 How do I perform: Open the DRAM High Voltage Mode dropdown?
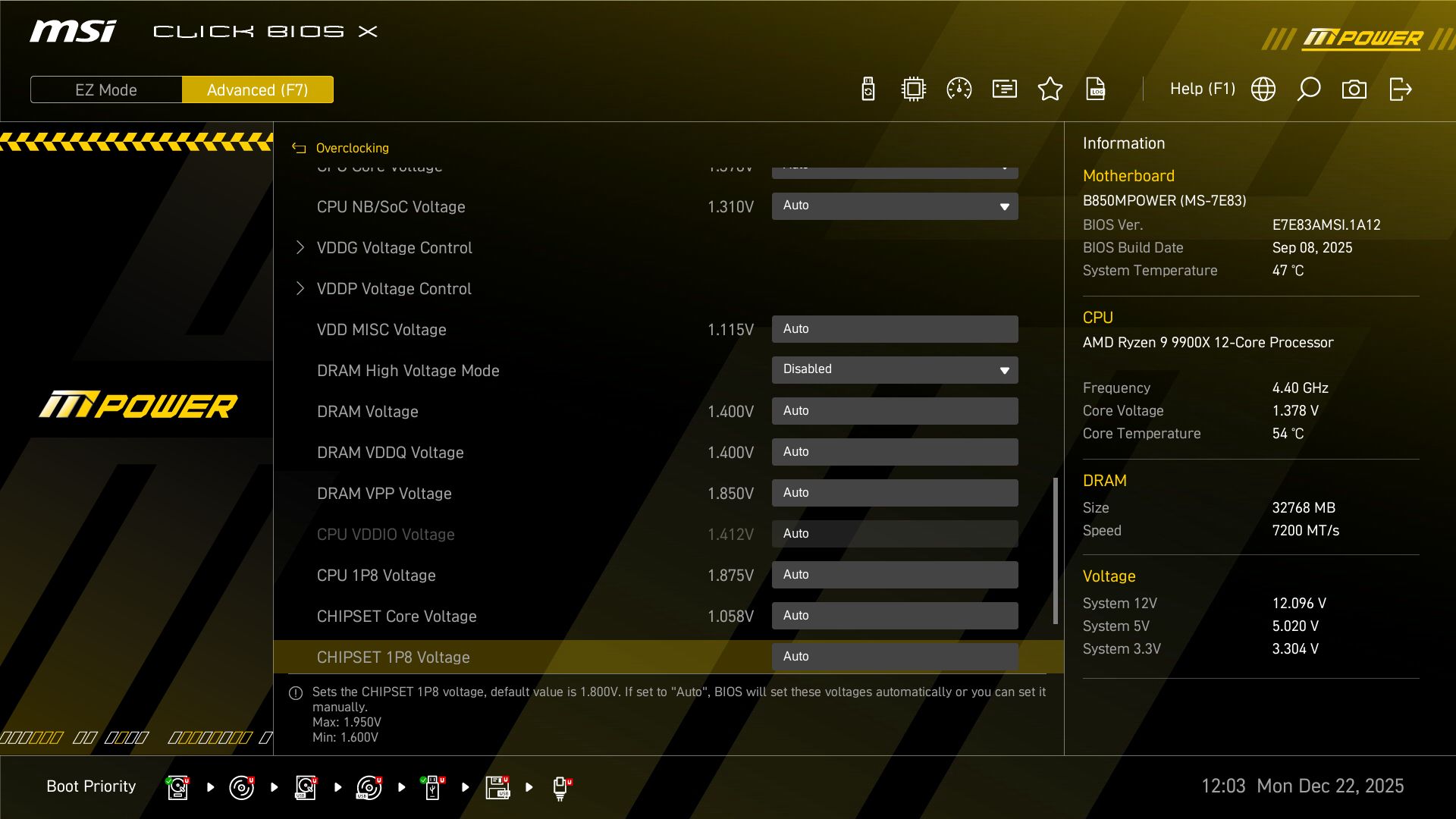(x=895, y=370)
